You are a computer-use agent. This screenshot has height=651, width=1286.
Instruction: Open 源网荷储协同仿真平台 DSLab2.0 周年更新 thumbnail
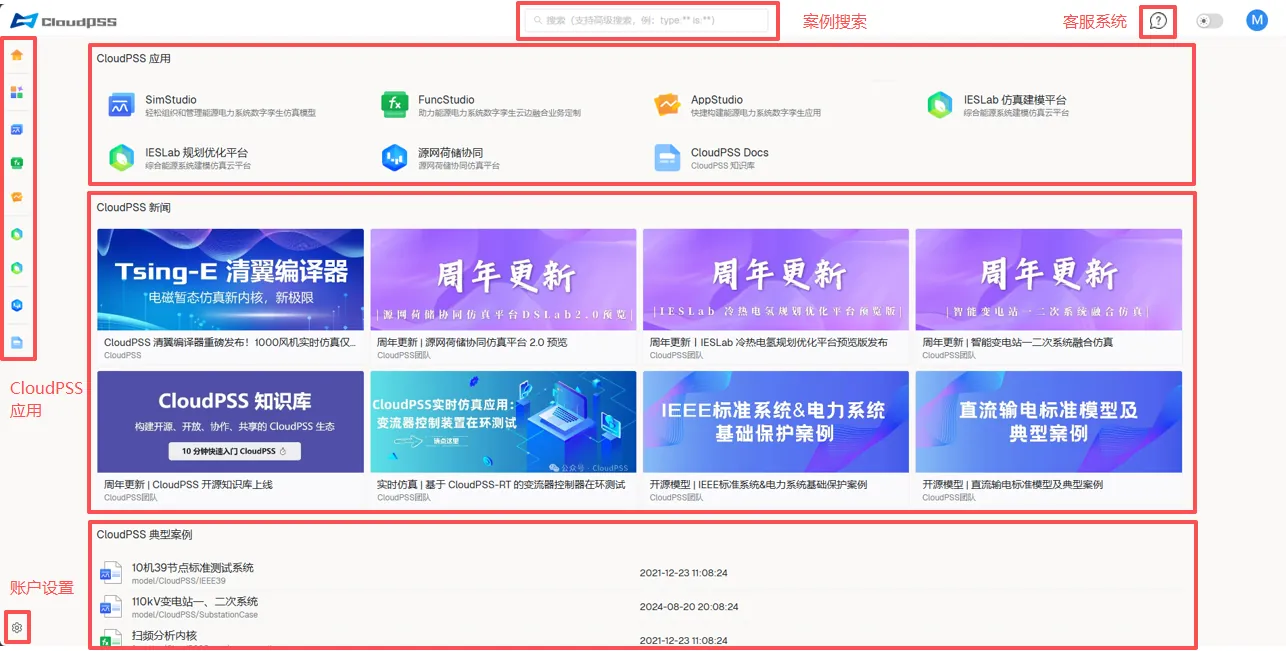(503, 279)
